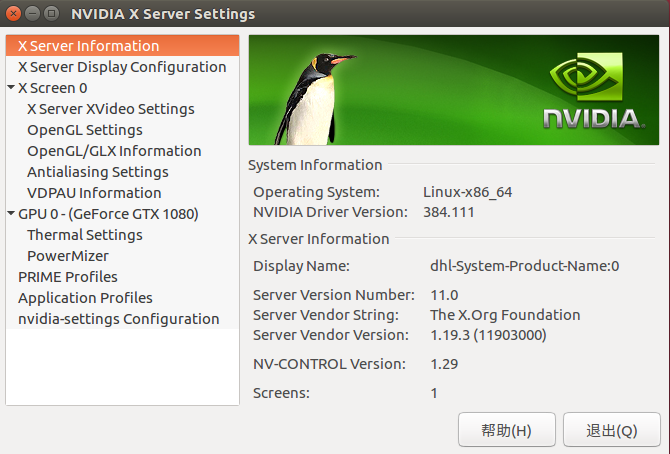
Task: Open OpenGL Settings page
Action: [x=85, y=130]
